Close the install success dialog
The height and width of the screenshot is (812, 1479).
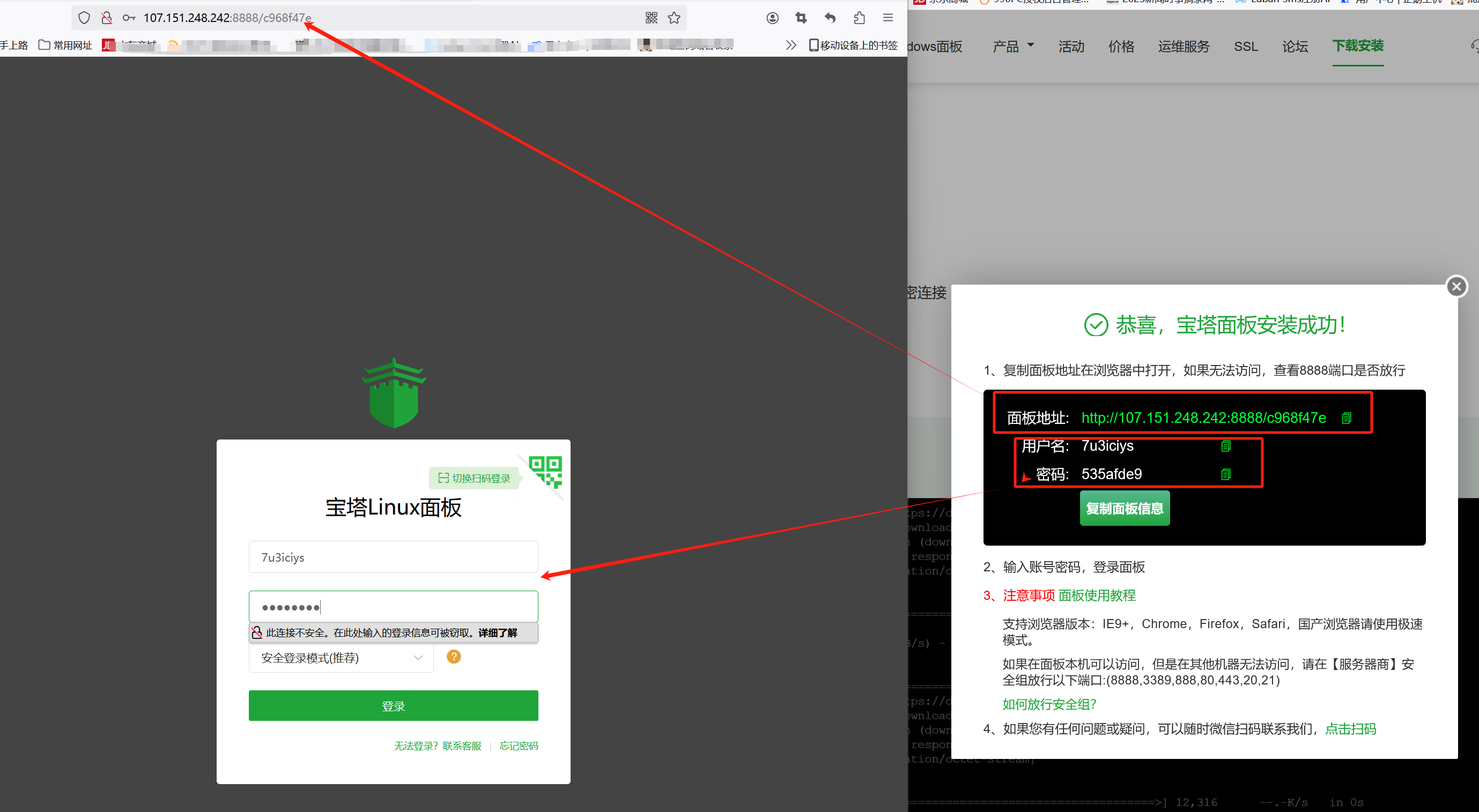tap(1456, 286)
